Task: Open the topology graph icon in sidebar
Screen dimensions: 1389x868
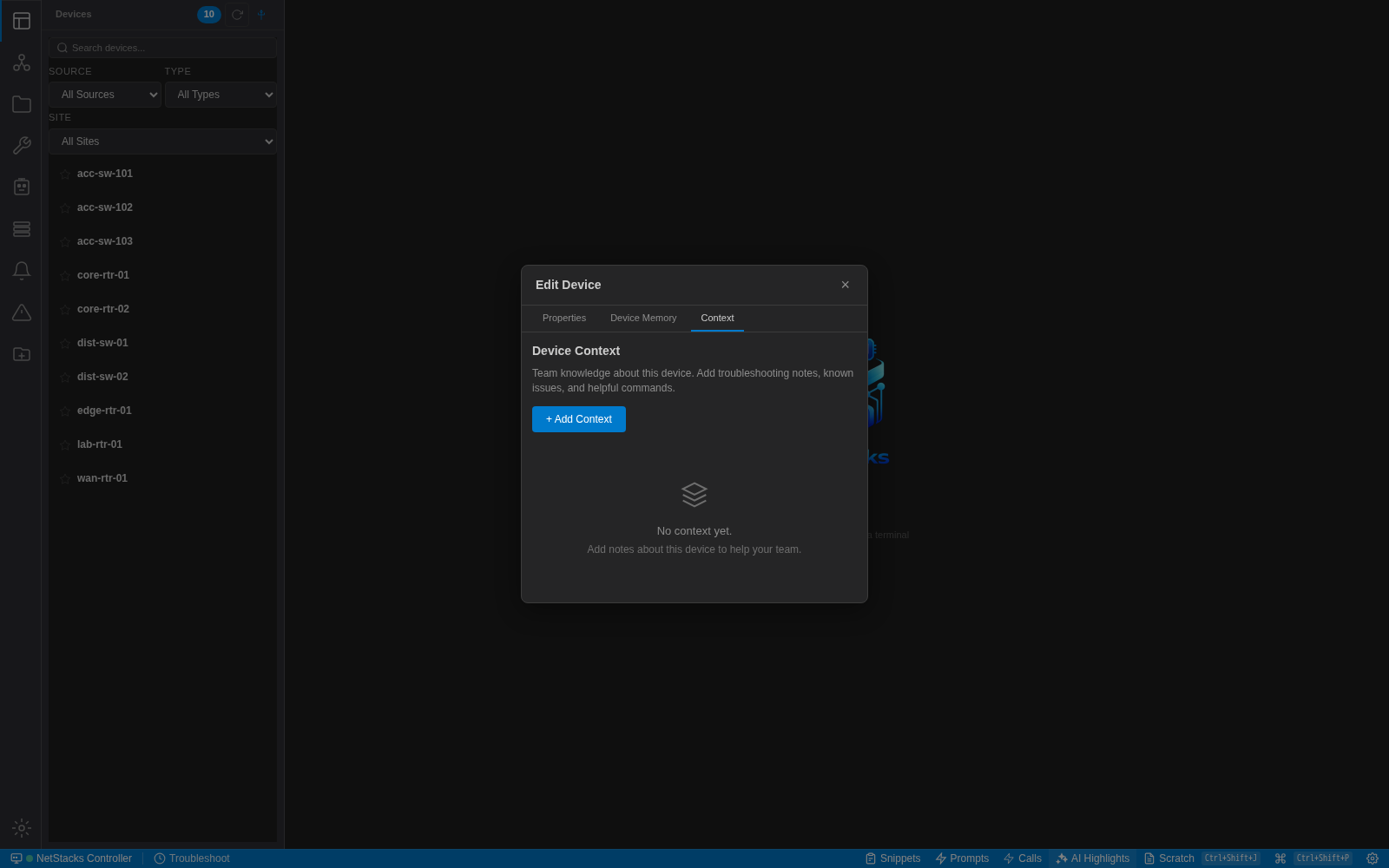Action: pyautogui.click(x=22, y=62)
